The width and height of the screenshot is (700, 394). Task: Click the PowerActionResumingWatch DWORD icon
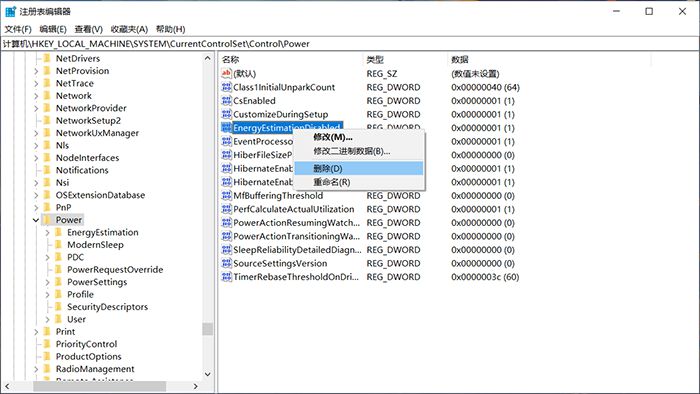[x=226, y=223]
